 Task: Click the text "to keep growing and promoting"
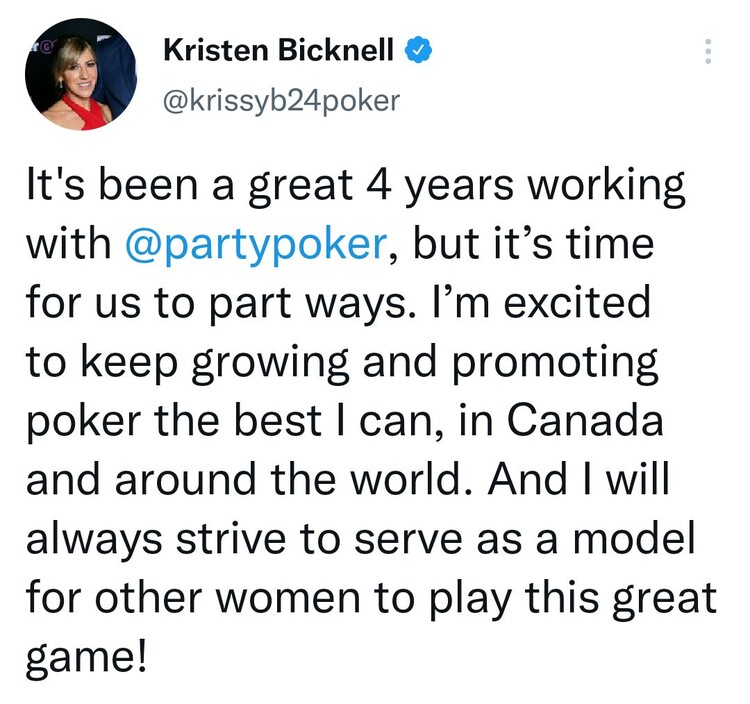(x=342, y=363)
